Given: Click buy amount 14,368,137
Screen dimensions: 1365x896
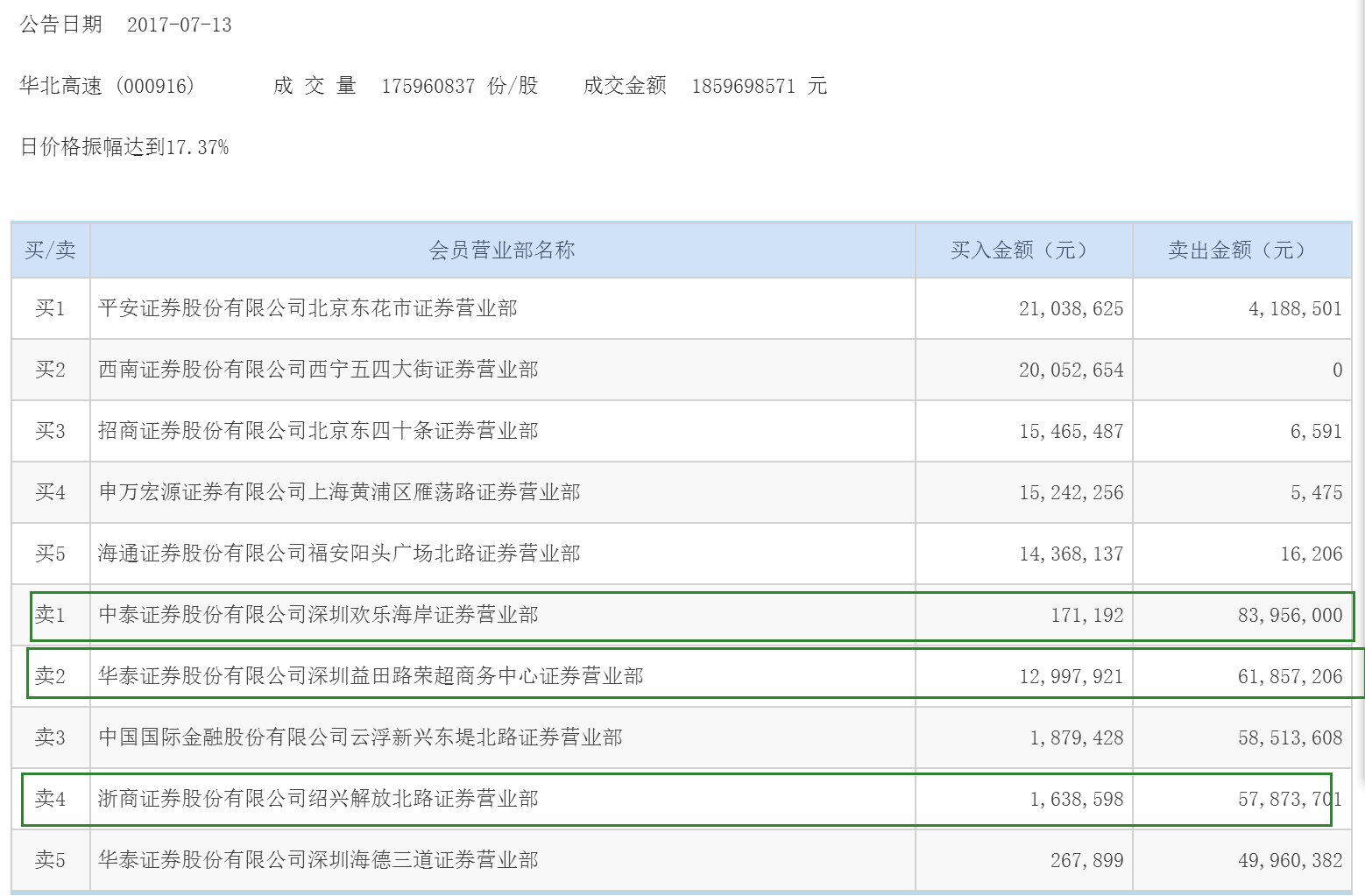Looking at the screenshot, I should click(1071, 554).
